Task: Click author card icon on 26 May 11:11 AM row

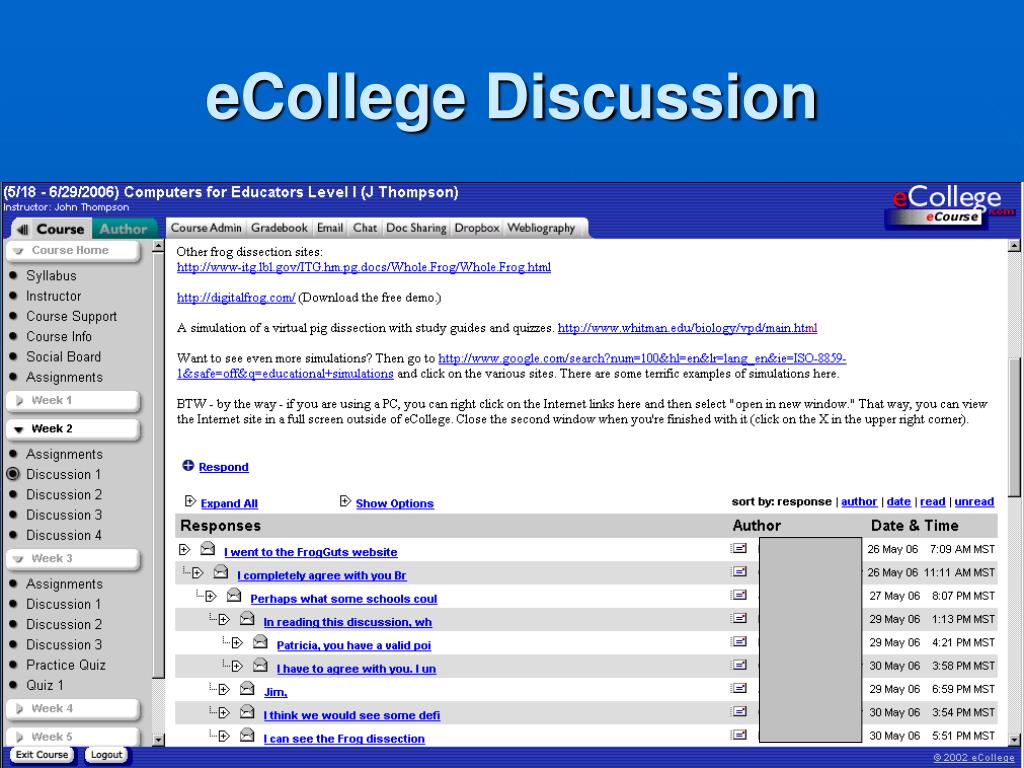Action: point(739,572)
